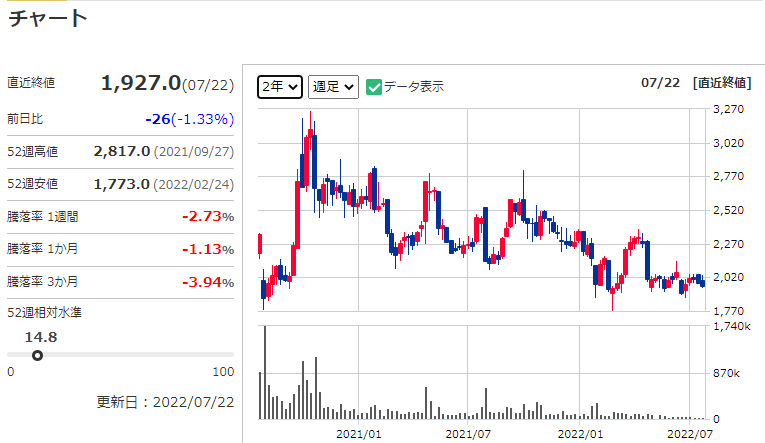The width and height of the screenshot is (765, 443).
Task: Click the 52週安値 value 1,773.0
Action: click(121, 184)
